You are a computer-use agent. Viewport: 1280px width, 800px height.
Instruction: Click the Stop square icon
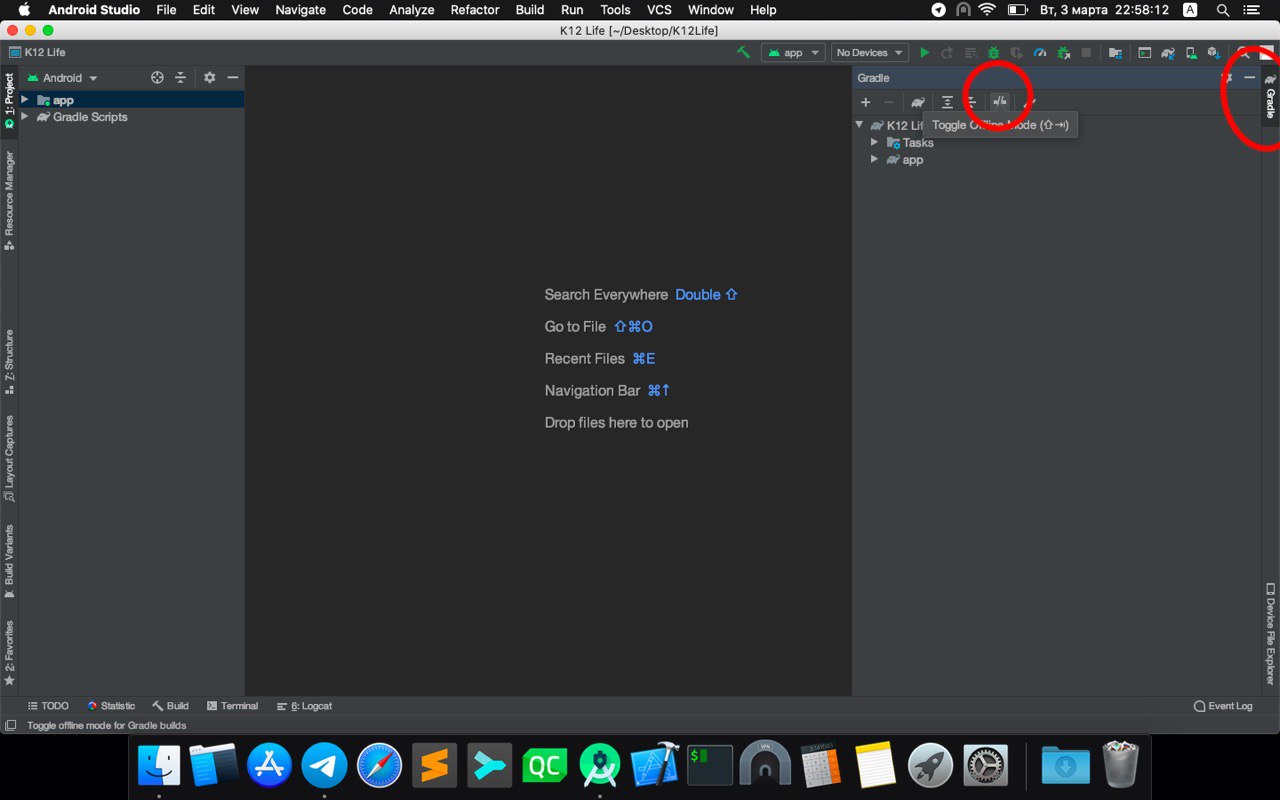[1086, 52]
